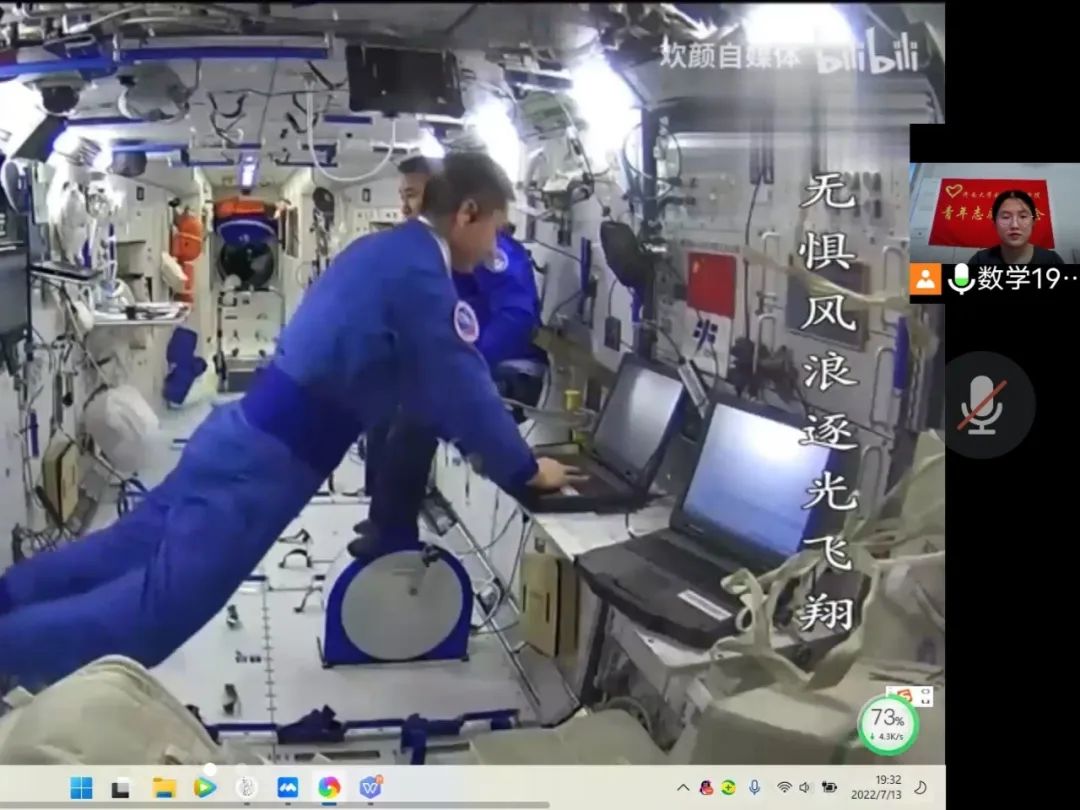Click the blue microphone tray icon
Screen dimensions: 1080x810
pyautogui.click(x=754, y=787)
